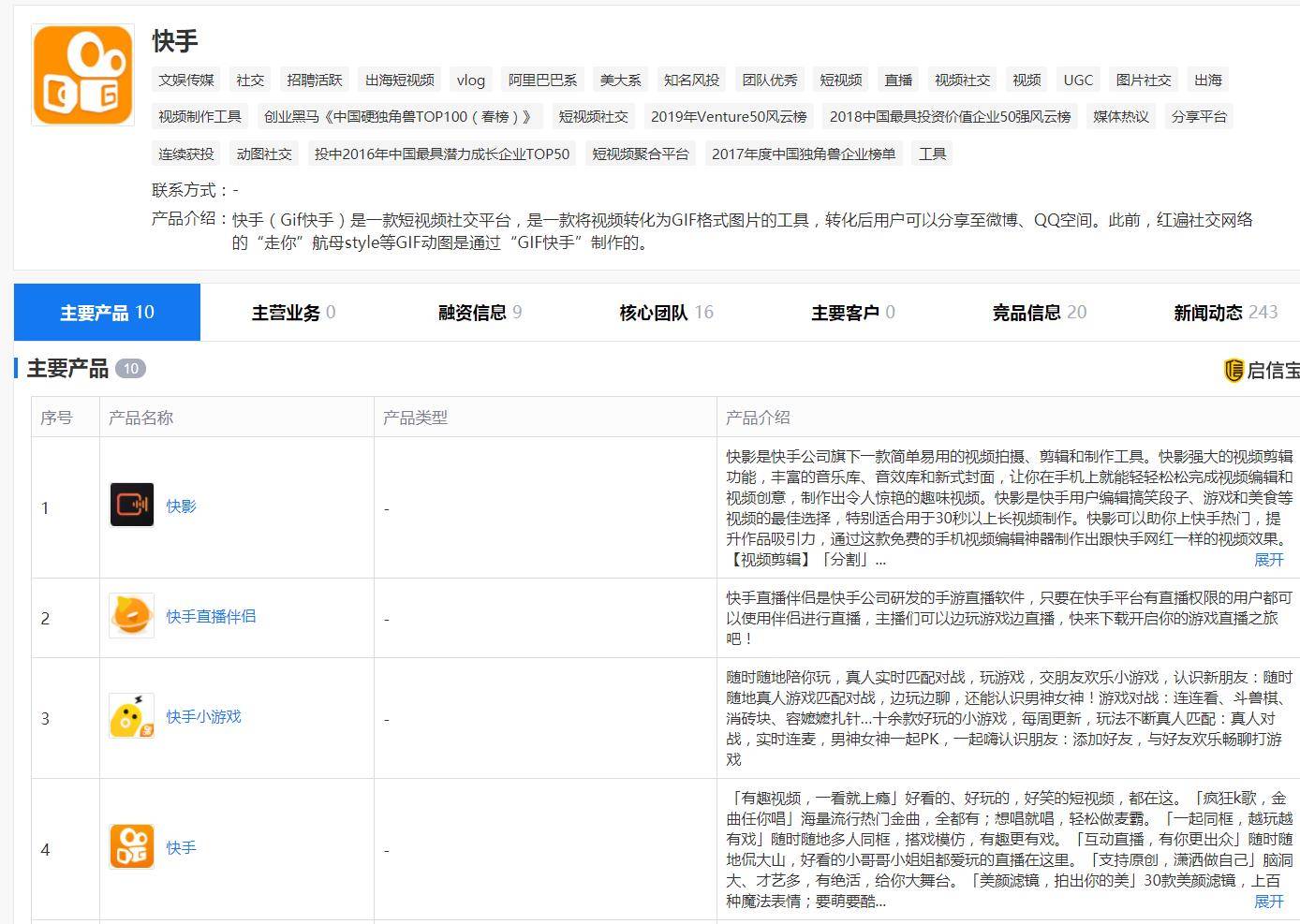
Task: Open the 核心团队 tab
Action: coord(666,313)
